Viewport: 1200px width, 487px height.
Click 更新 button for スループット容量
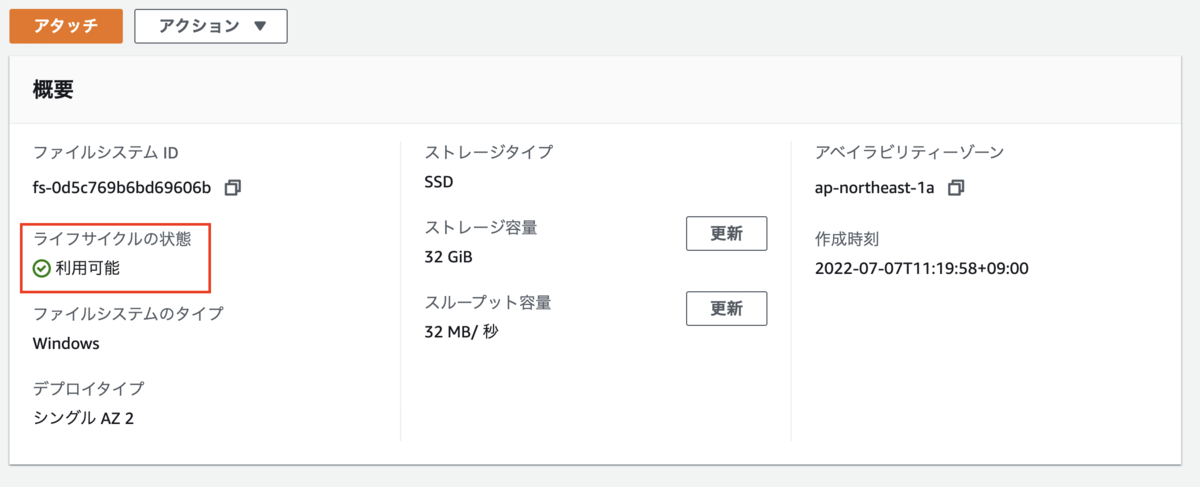click(726, 308)
